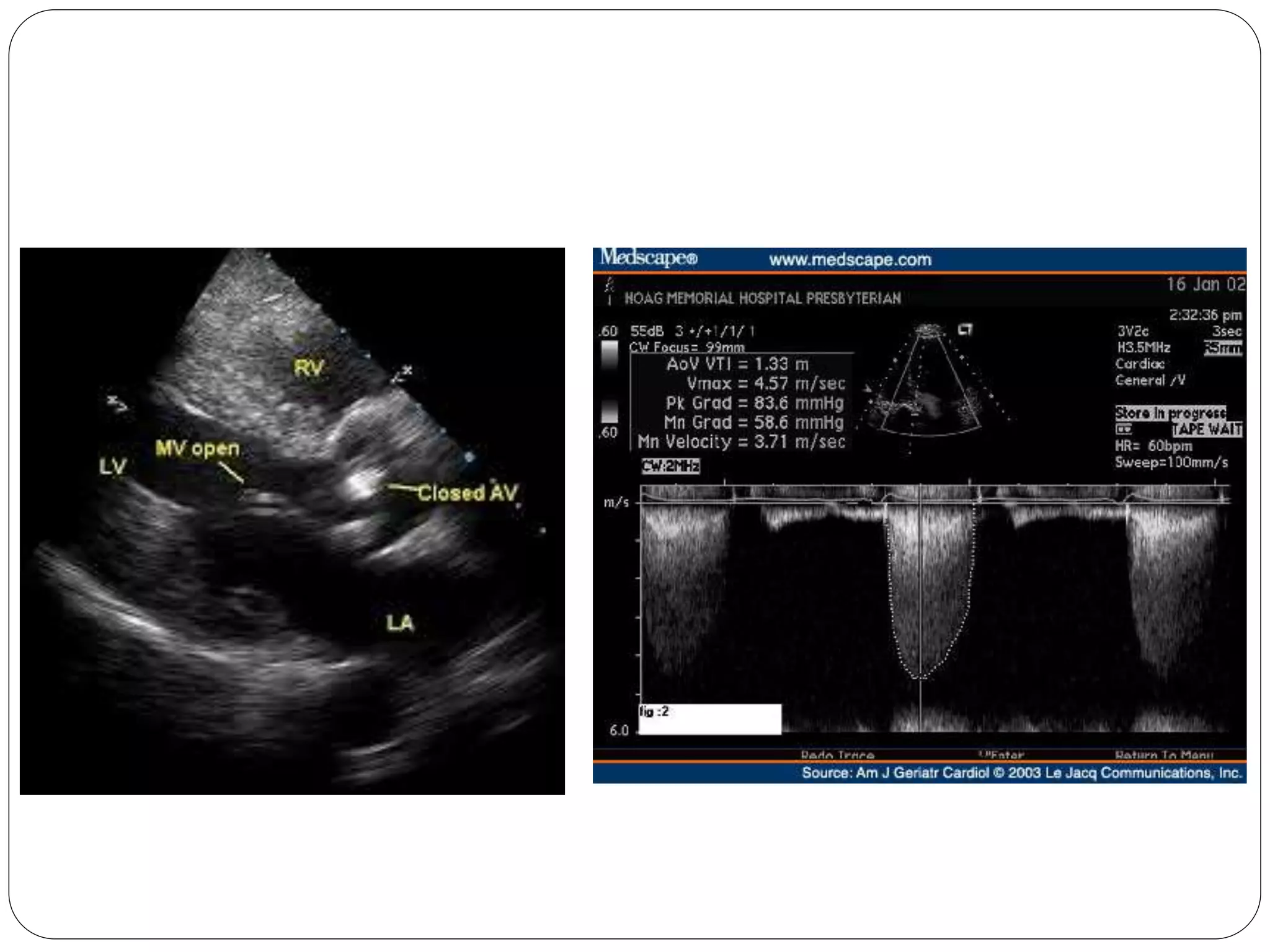The width and height of the screenshot is (1270, 952).
Task: Click the 'Store in progress' status label
Action: point(1170,413)
